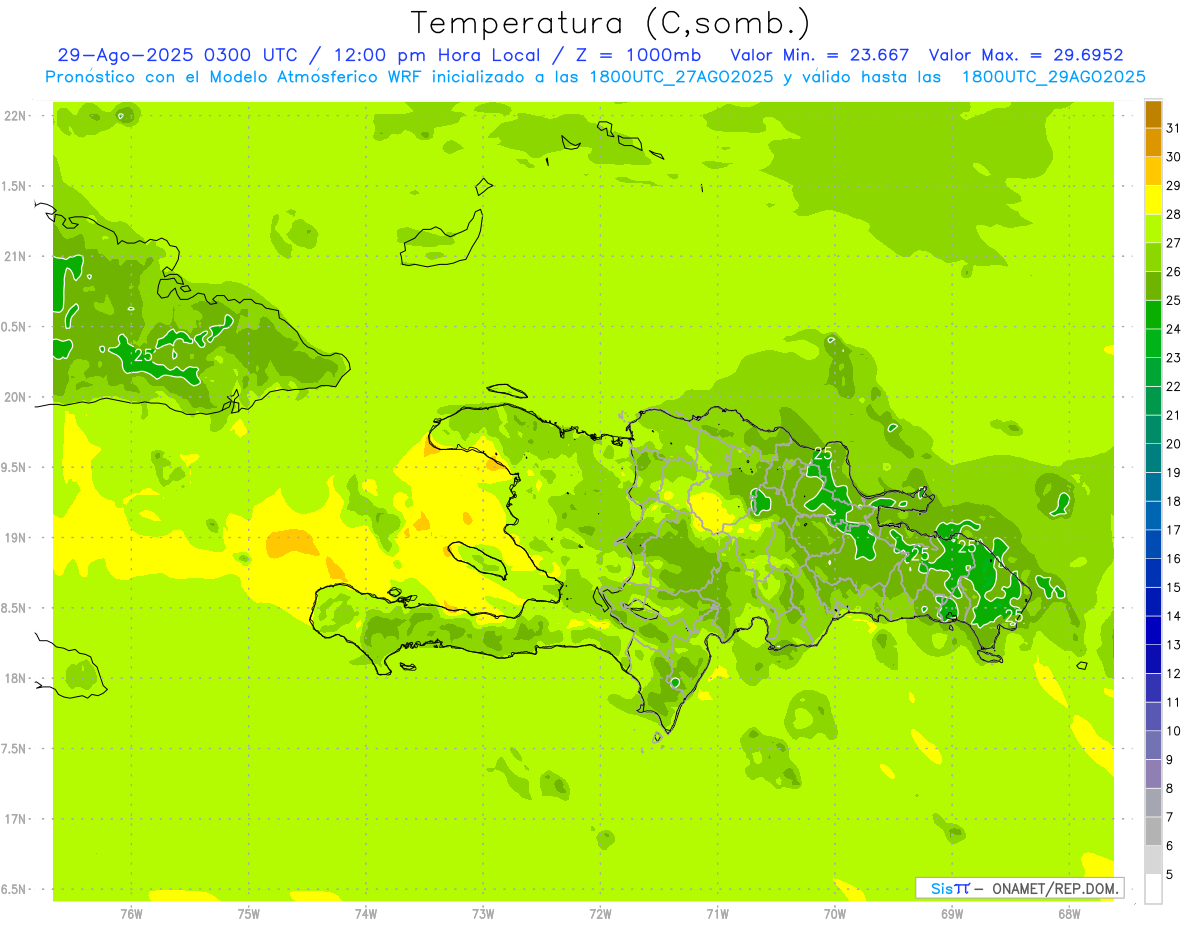Click the 17N latitude label
The width and height of the screenshot is (1200, 927).
pos(17,819)
